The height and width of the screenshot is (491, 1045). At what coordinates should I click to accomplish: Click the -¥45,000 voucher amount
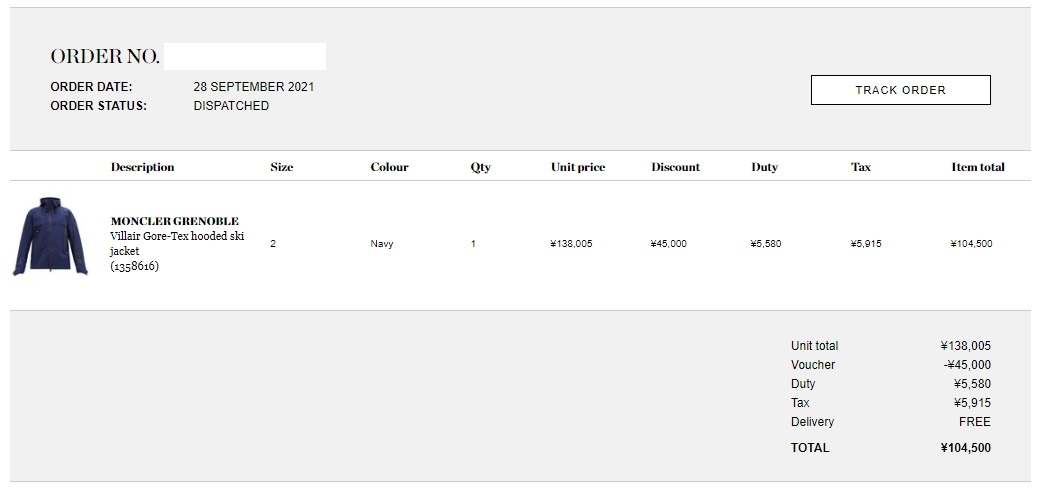click(x=967, y=365)
